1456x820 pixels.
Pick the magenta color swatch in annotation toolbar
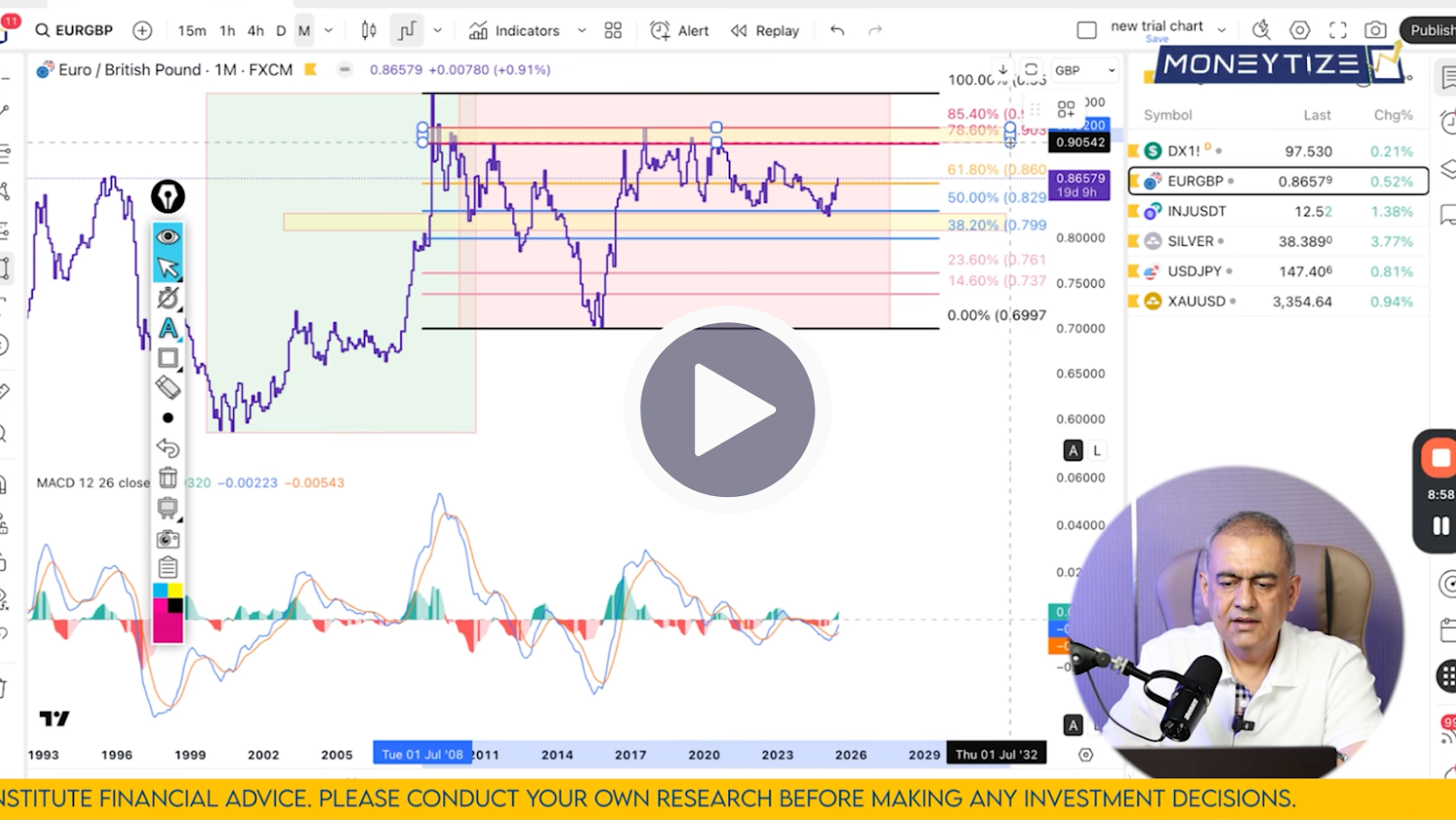(167, 628)
